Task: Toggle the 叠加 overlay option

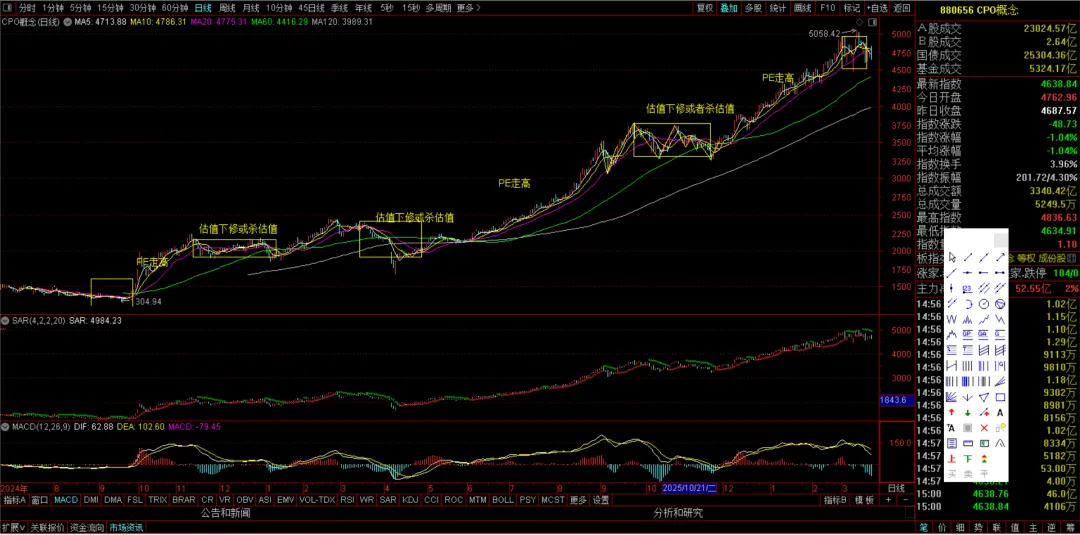Action: point(729,8)
